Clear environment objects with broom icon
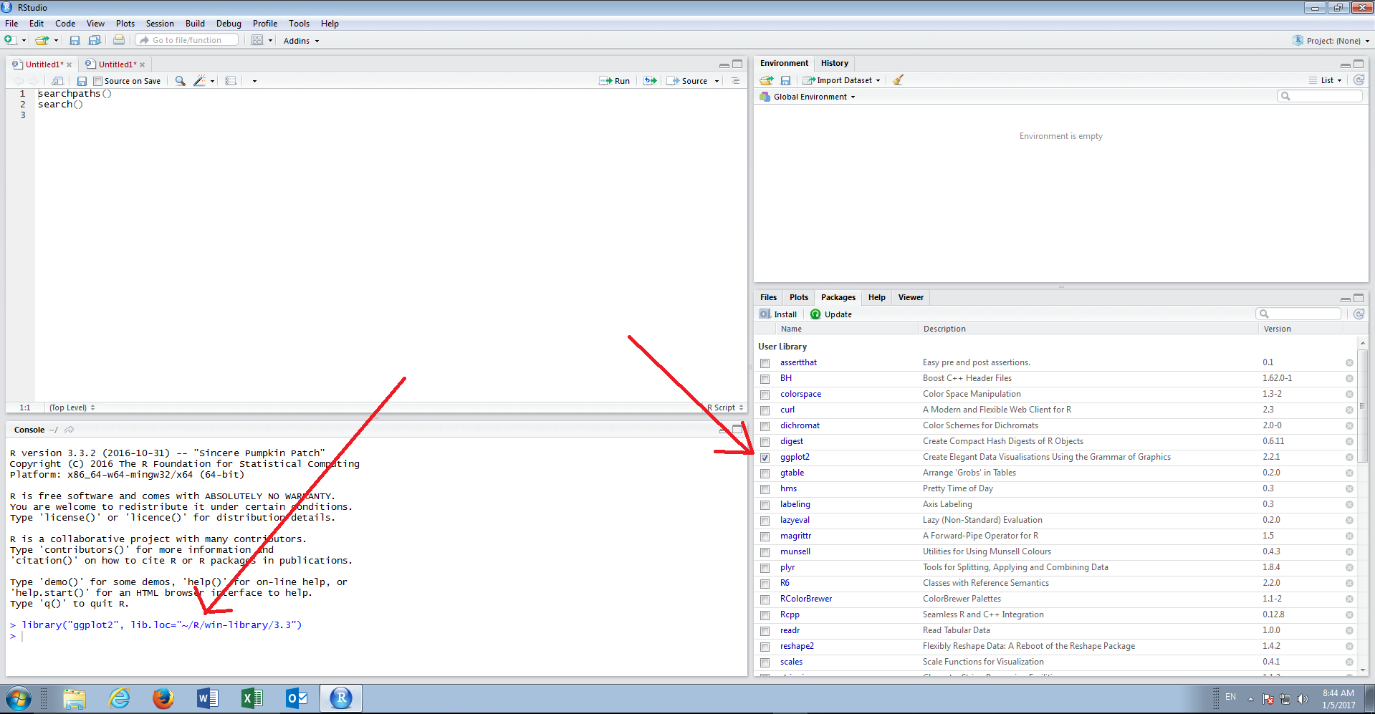The width and height of the screenshot is (1375, 714). tap(898, 80)
